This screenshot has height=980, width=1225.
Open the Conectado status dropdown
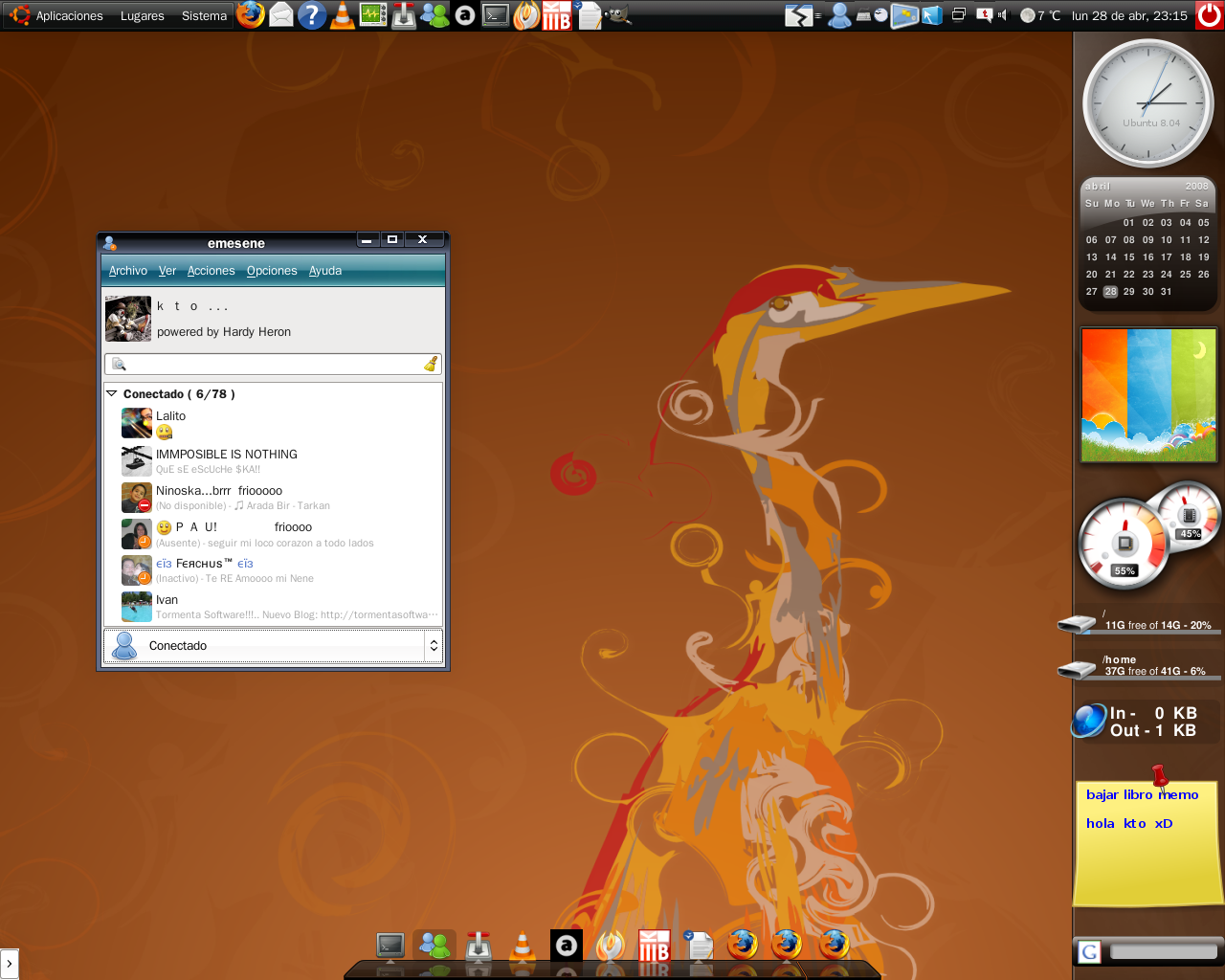(273, 646)
